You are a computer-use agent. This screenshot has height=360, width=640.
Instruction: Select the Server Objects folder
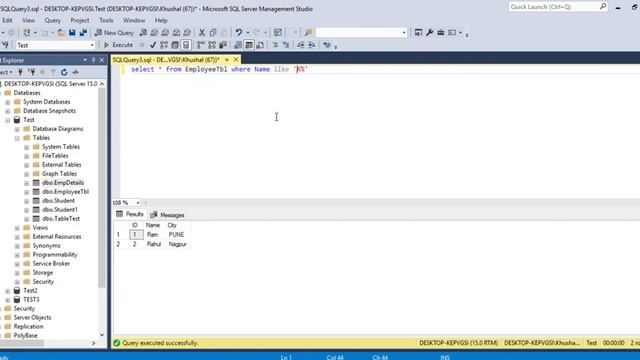click(x=32, y=318)
